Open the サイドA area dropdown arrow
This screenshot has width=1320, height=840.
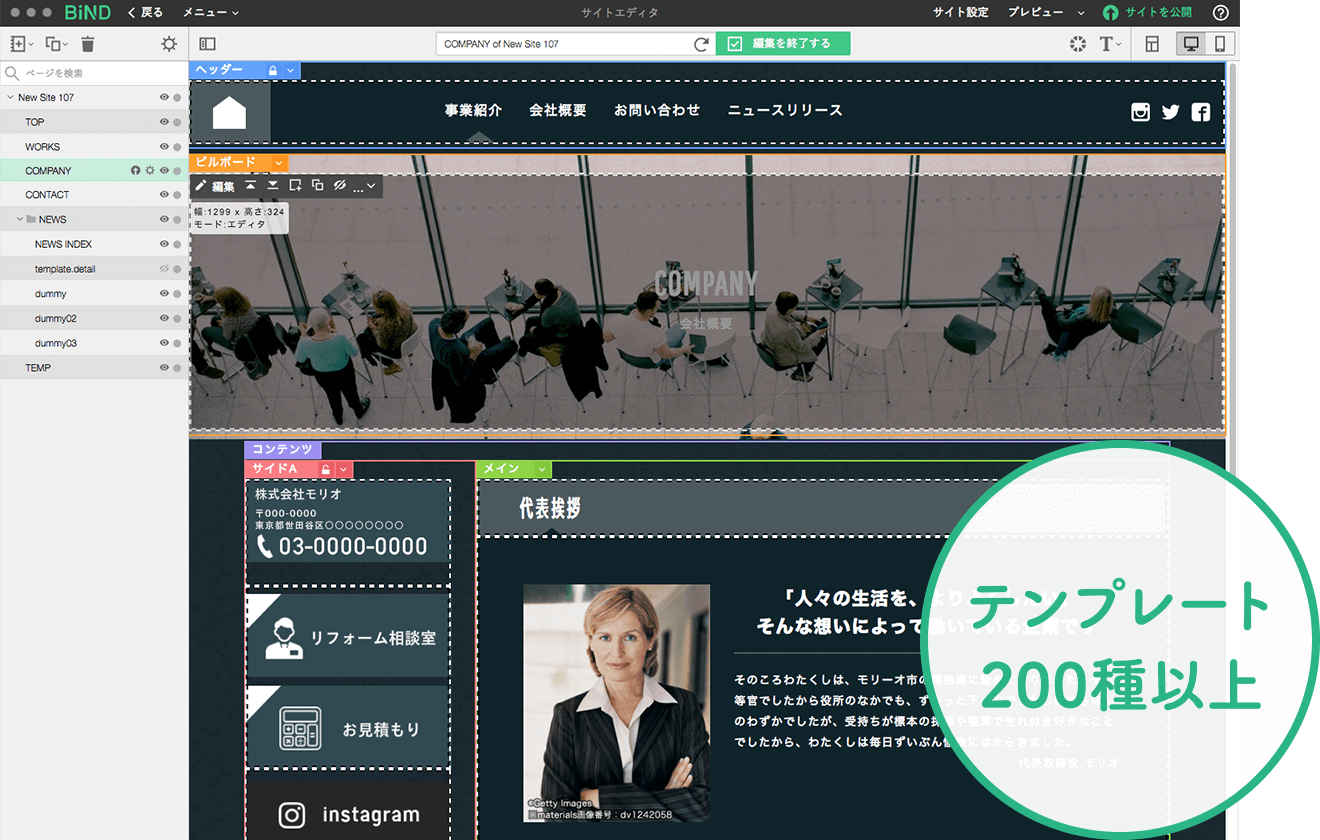coord(344,469)
